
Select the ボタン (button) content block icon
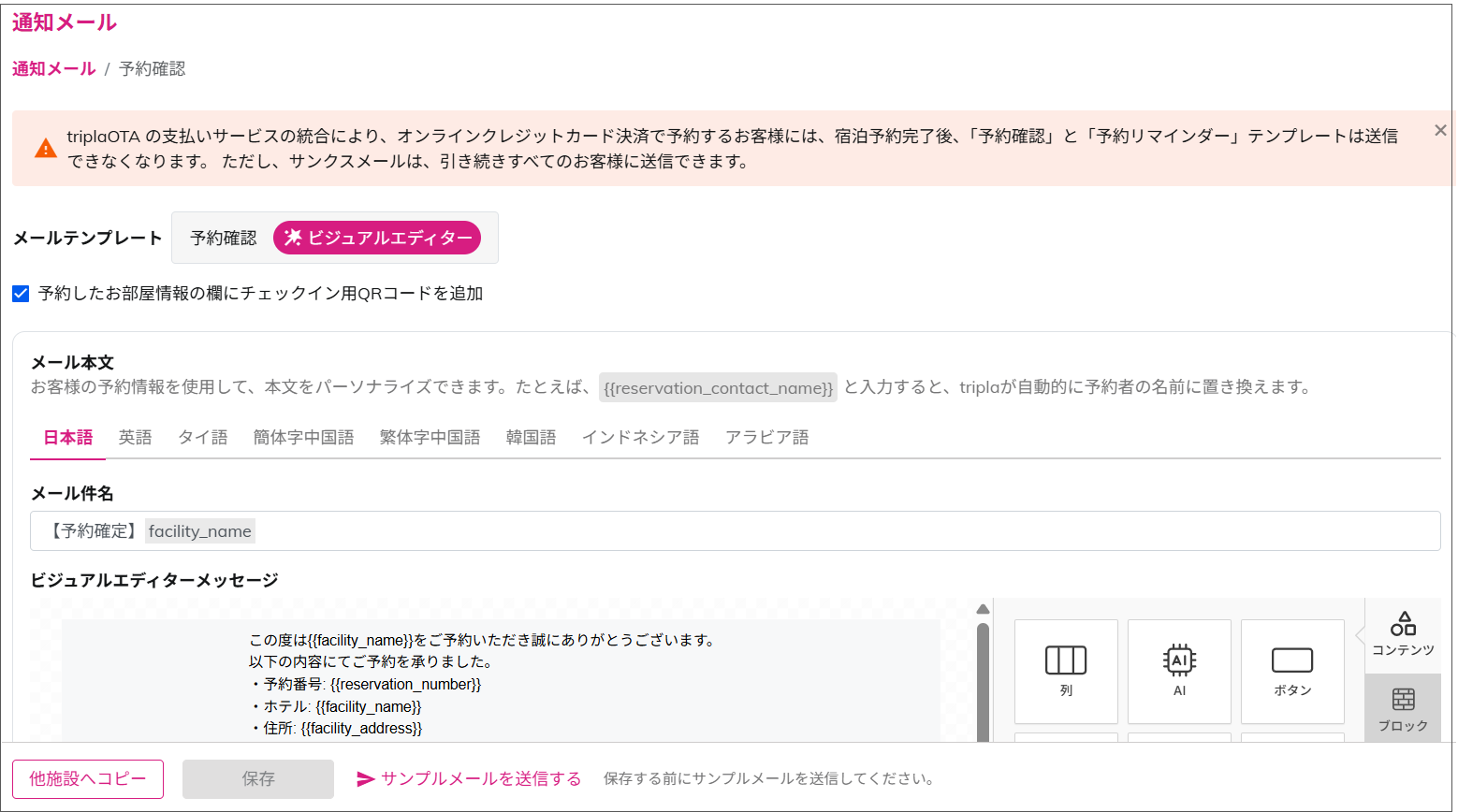[x=1292, y=671]
